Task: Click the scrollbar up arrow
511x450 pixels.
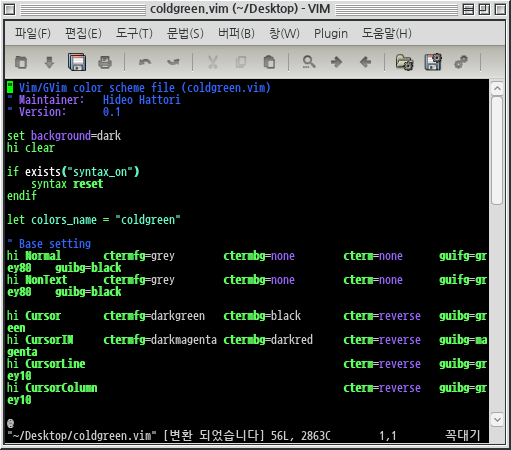Action: pos(497,88)
